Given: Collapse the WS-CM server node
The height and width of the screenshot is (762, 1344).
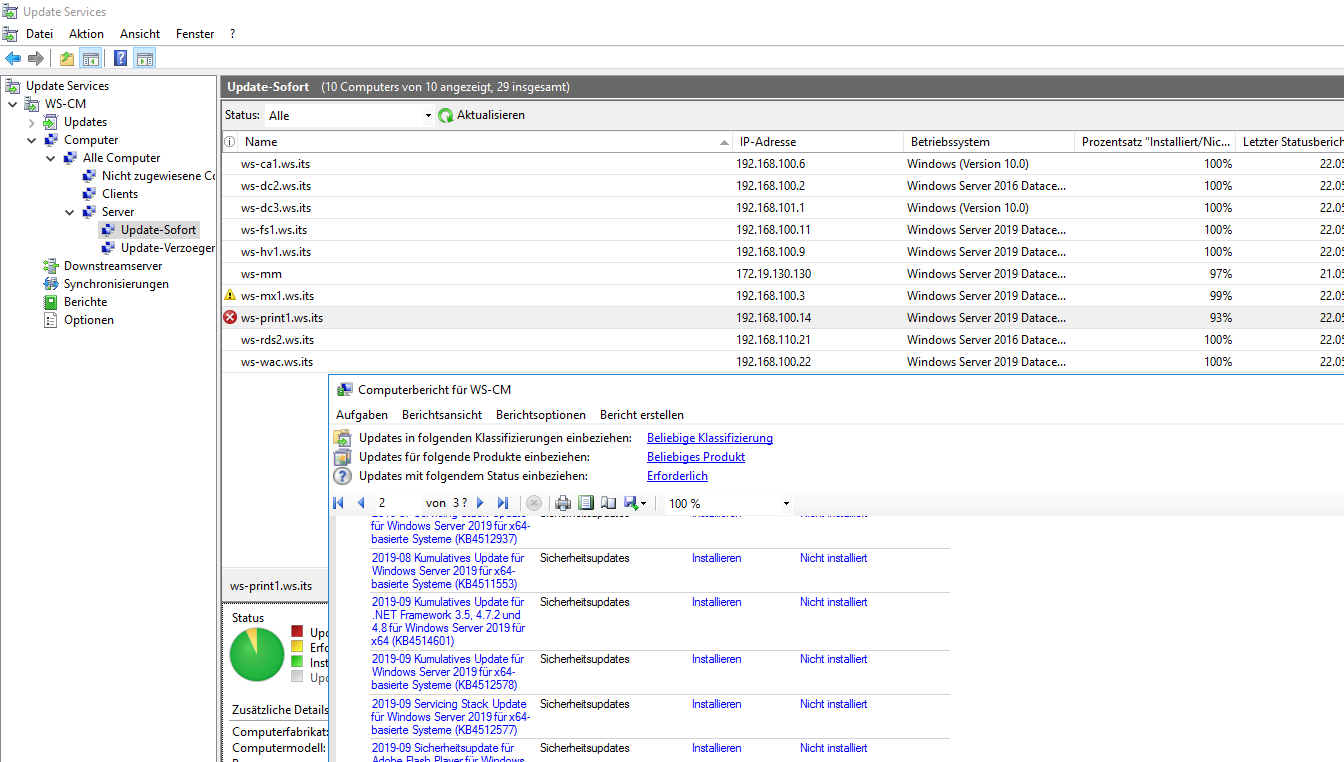Looking at the screenshot, I should 12,104.
